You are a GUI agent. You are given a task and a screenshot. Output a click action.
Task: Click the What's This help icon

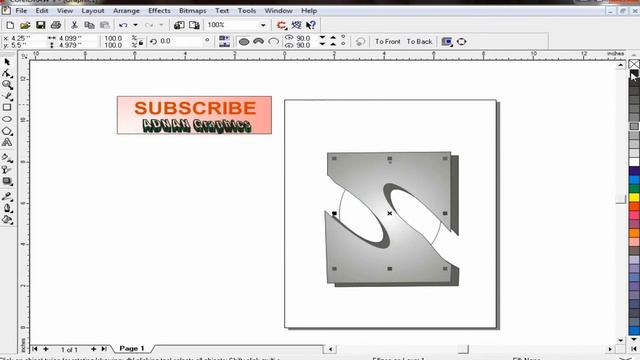(x=311, y=25)
